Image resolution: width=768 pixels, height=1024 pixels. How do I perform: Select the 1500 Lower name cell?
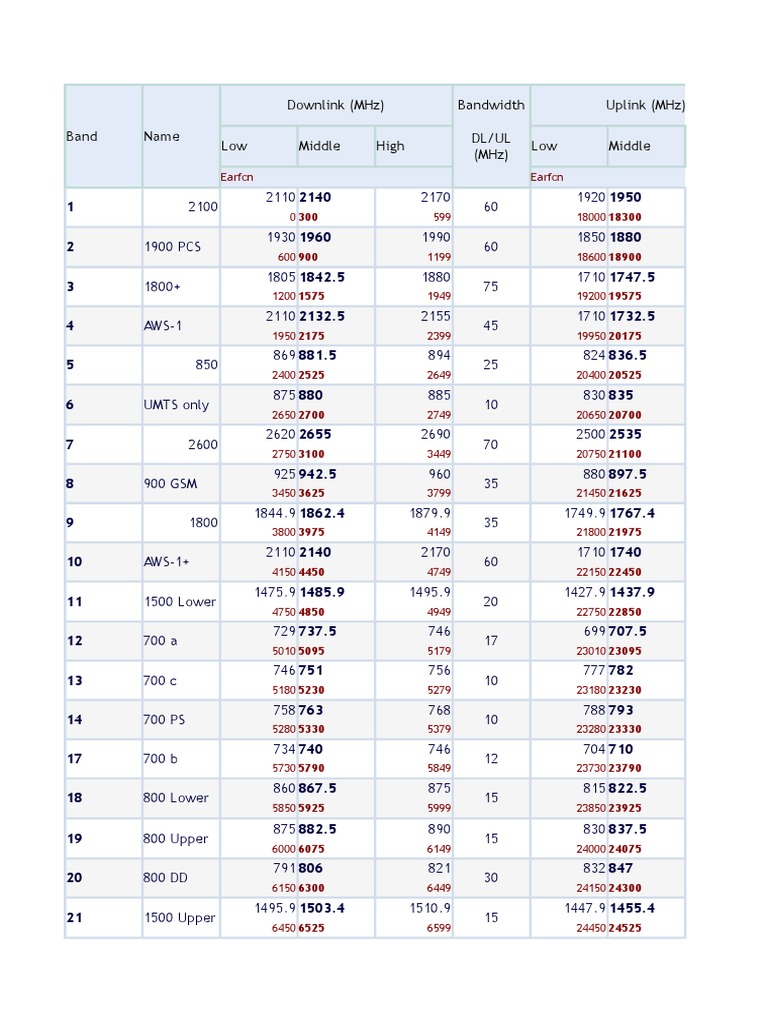click(x=180, y=602)
